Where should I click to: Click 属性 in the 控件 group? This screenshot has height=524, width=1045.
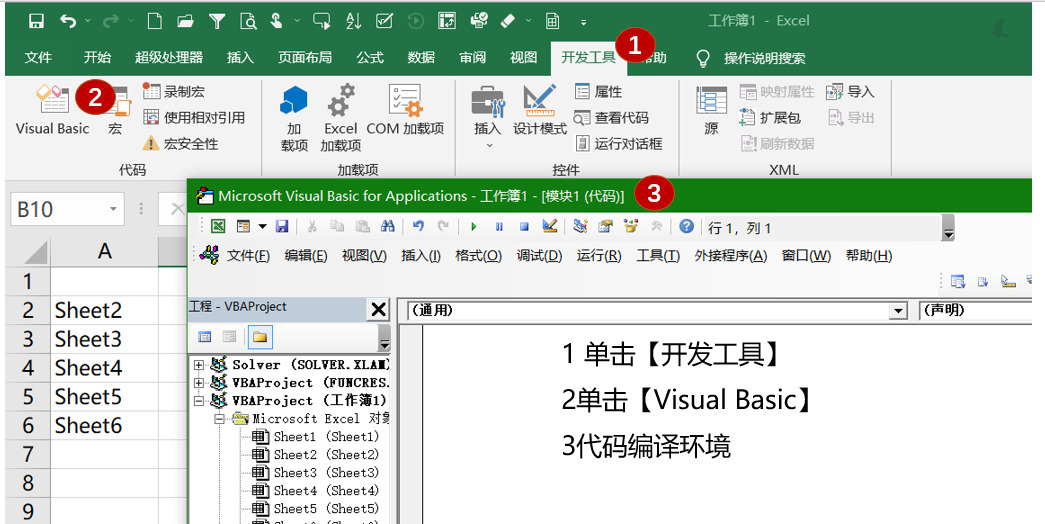tap(598, 92)
